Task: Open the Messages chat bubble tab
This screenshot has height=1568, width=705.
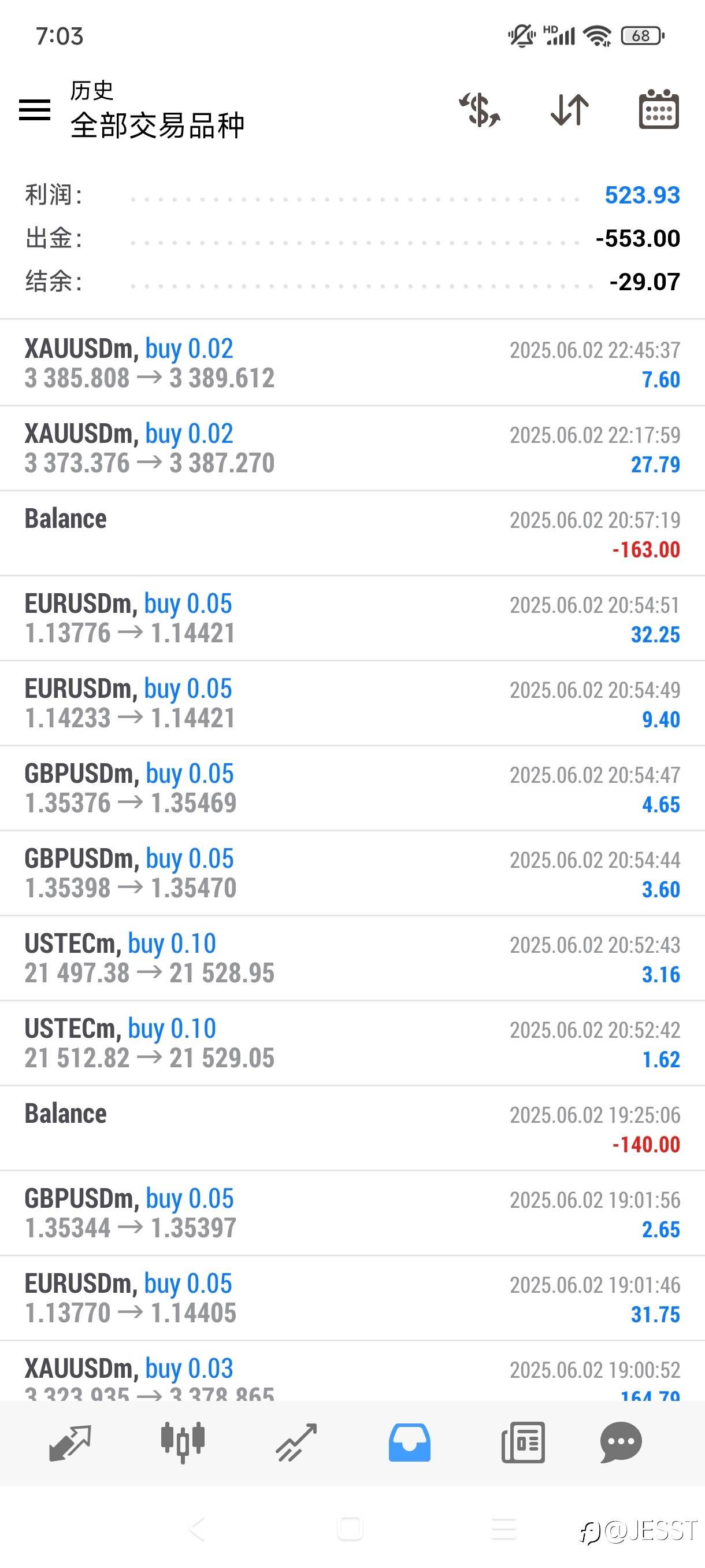Action: (621, 1442)
